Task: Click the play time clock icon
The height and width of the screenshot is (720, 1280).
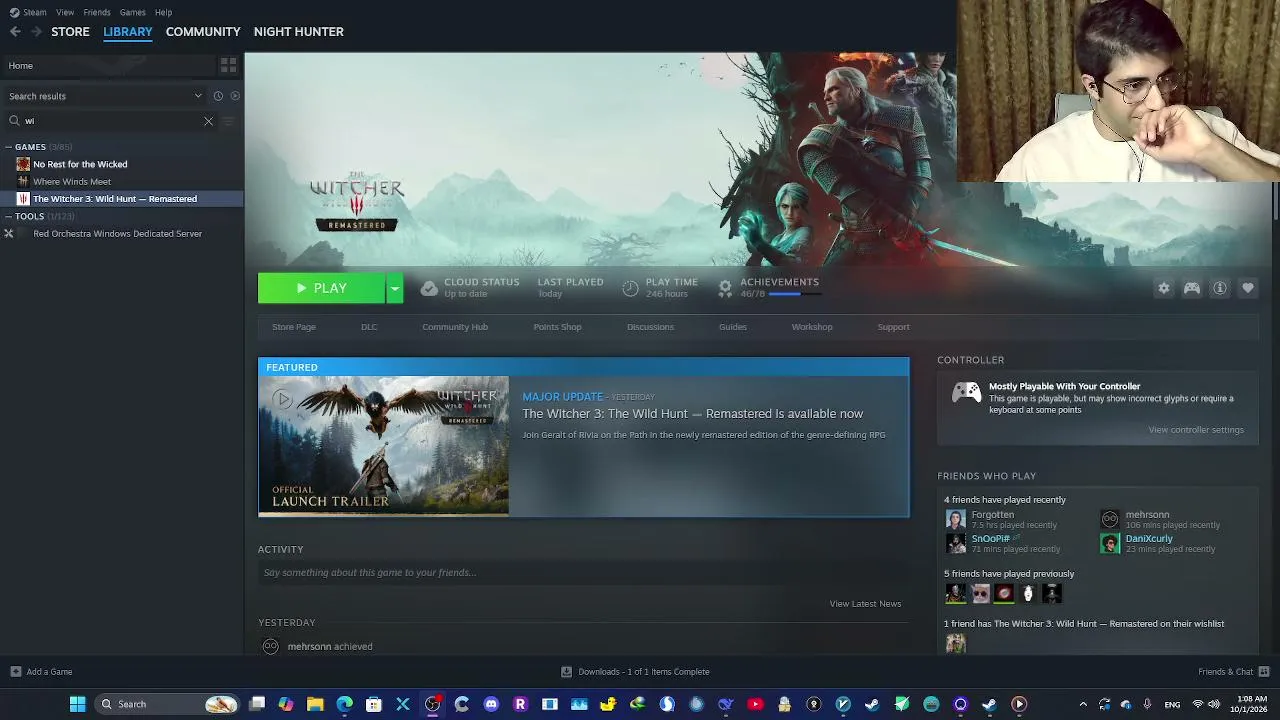Action: point(630,288)
